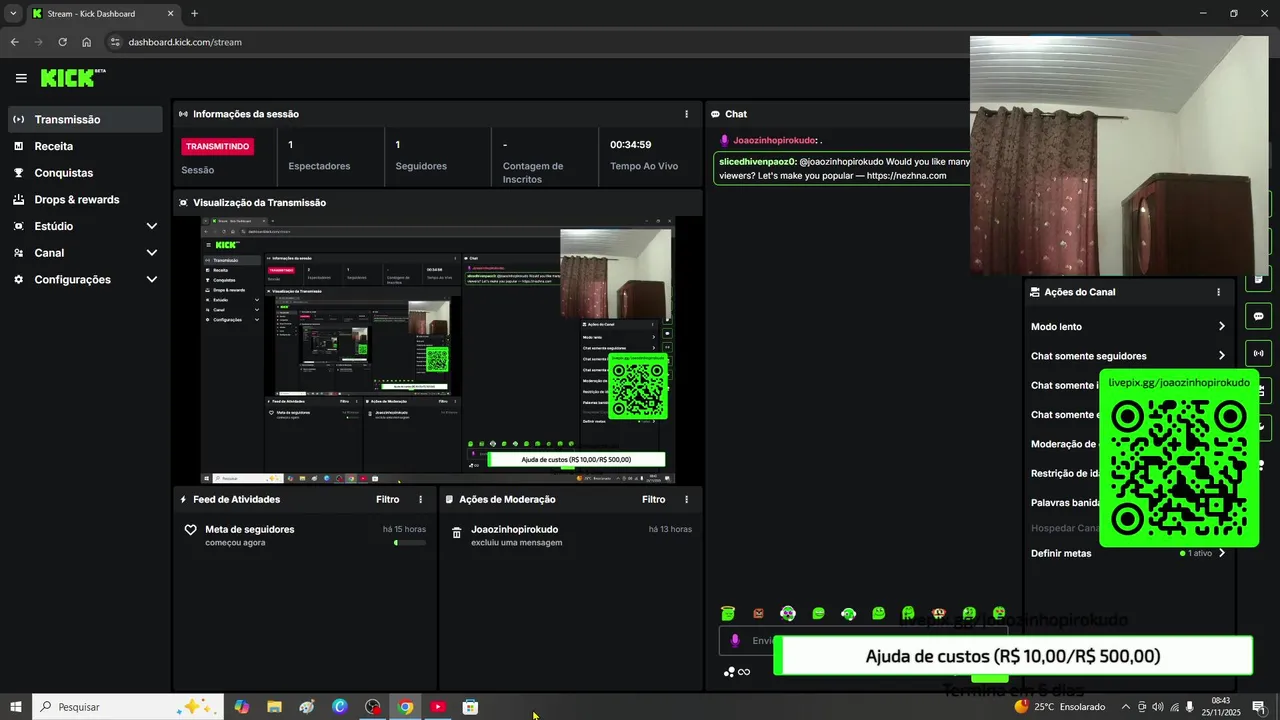The height and width of the screenshot is (720, 1280).
Task: Expand the Estúdio sidebar section
Action: click(x=152, y=226)
